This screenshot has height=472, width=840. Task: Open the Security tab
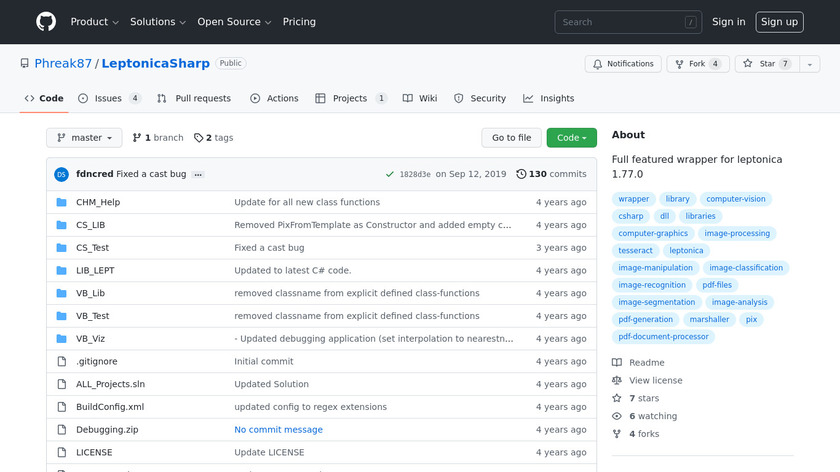pos(480,99)
